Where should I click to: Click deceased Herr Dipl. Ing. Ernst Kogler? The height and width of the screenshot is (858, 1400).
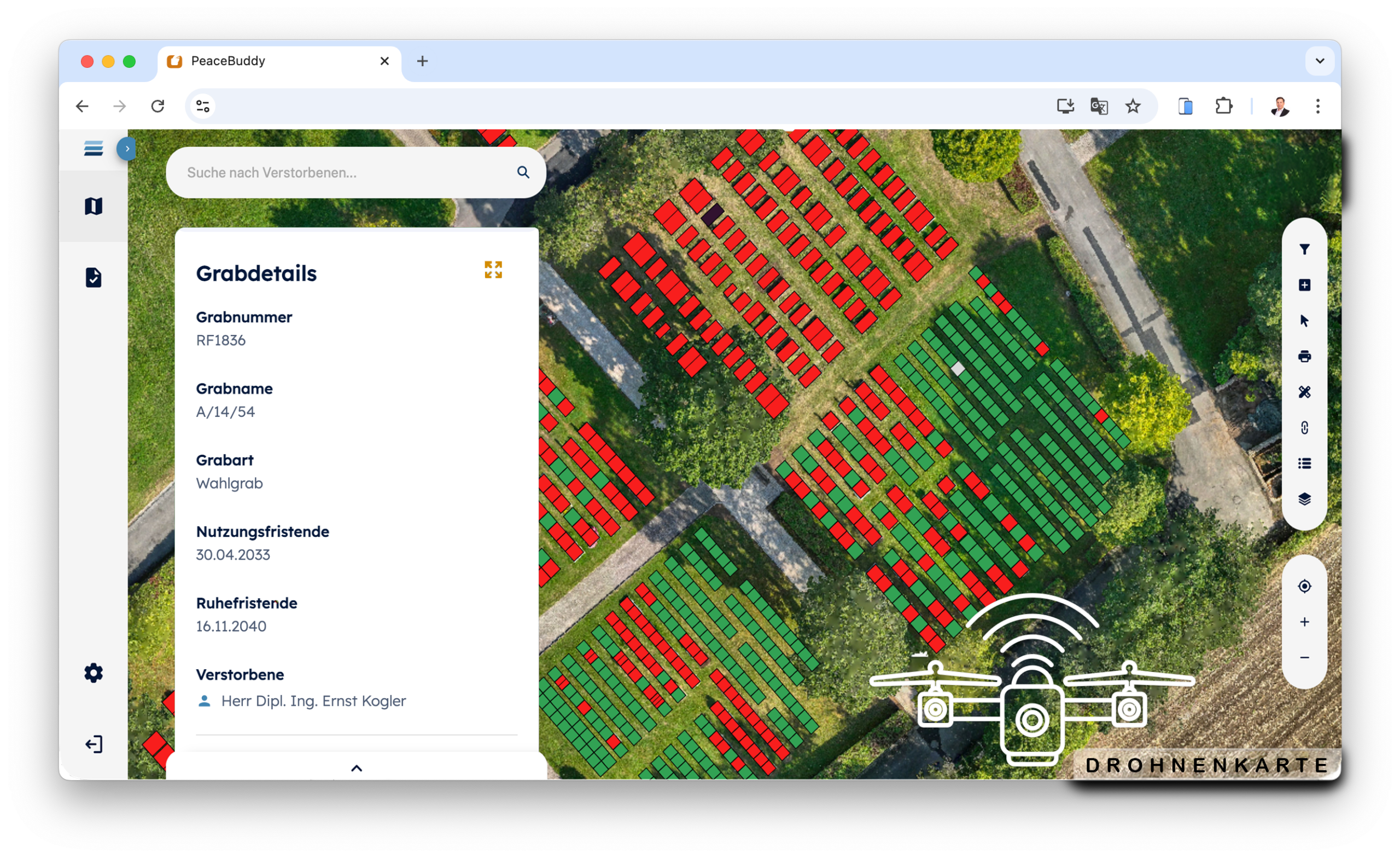pyautogui.click(x=313, y=701)
